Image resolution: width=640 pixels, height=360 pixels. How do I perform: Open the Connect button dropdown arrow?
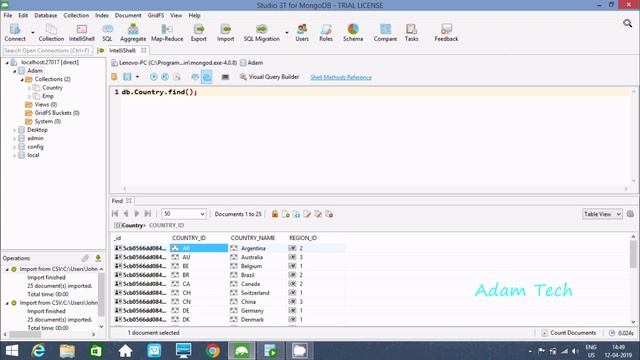(x=33, y=33)
